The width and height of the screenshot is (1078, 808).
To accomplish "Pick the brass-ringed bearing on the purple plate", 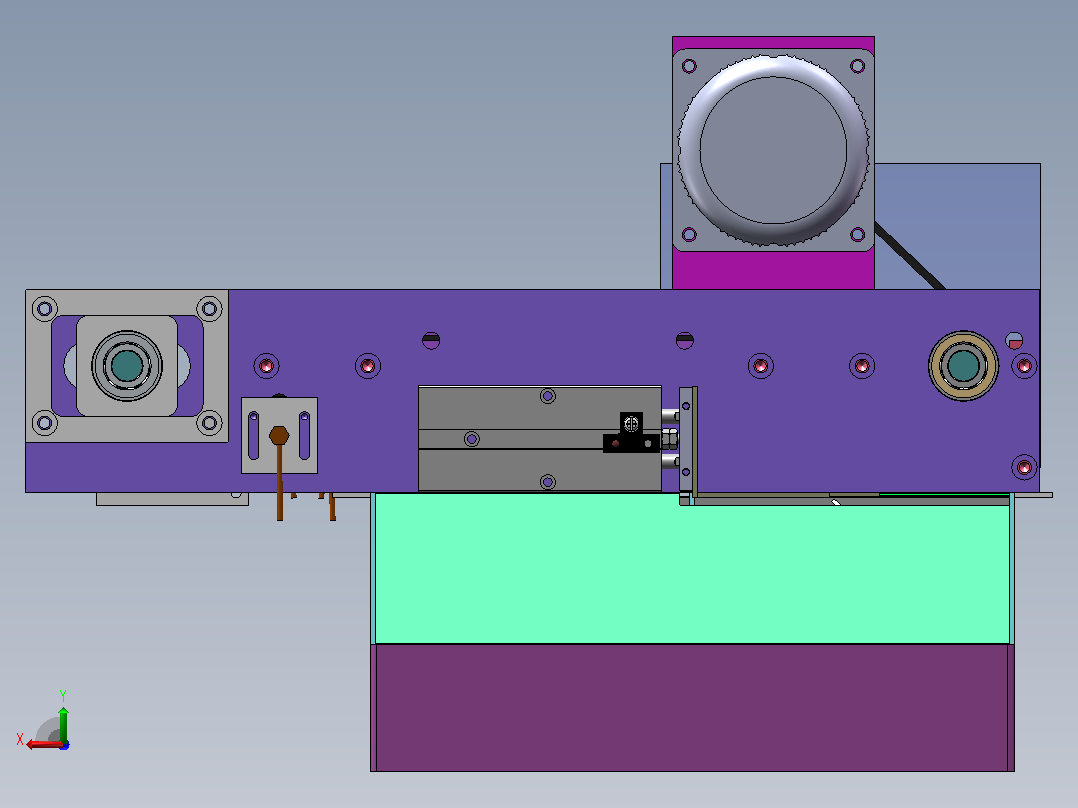I will tap(963, 366).
